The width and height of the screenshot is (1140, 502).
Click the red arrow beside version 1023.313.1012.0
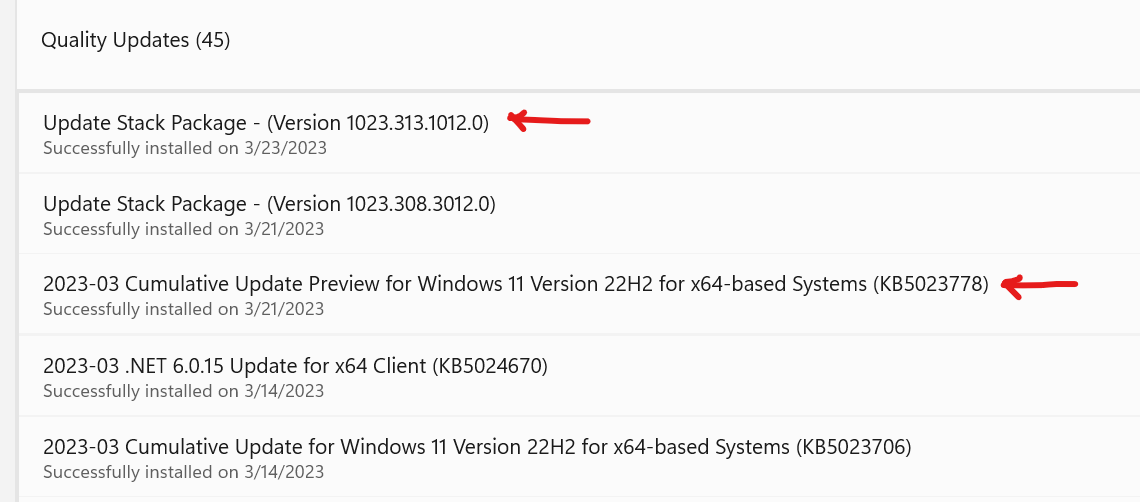tap(549, 120)
